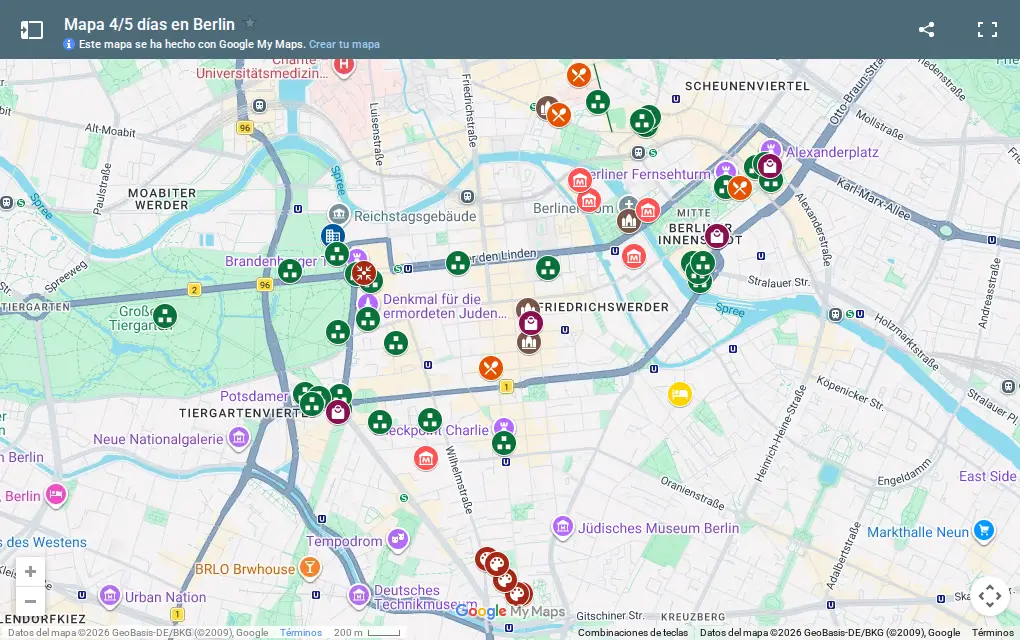Click the Markthalle Neun shopping cart icon
The image size is (1020, 640).
coord(984,531)
